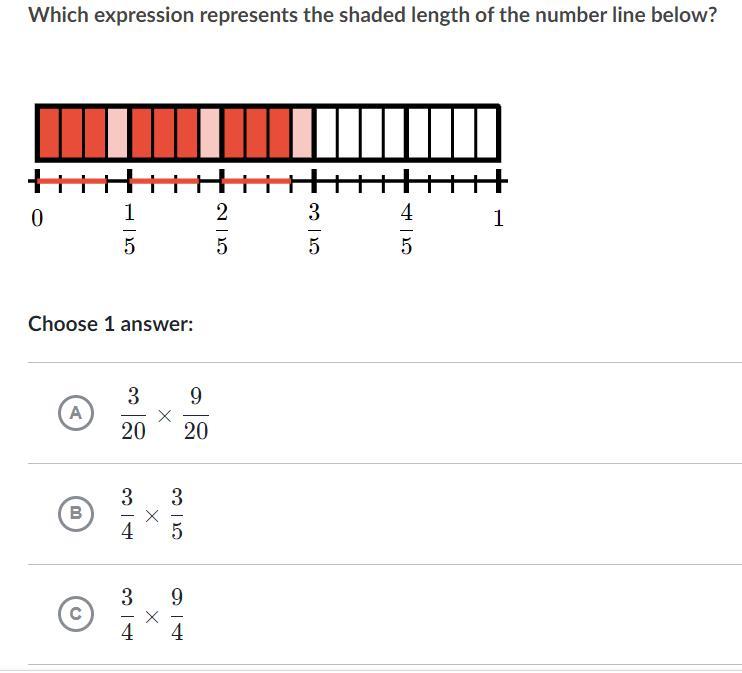742x673 pixels.
Task: Click the light pink segment before 3/5
Action: (x=303, y=133)
